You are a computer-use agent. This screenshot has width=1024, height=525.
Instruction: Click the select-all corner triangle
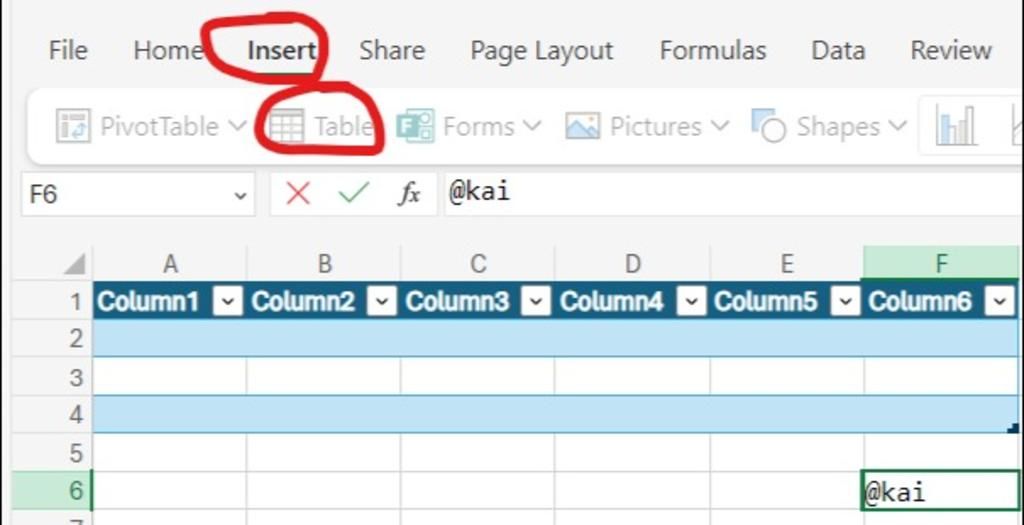click(x=74, y=265)
